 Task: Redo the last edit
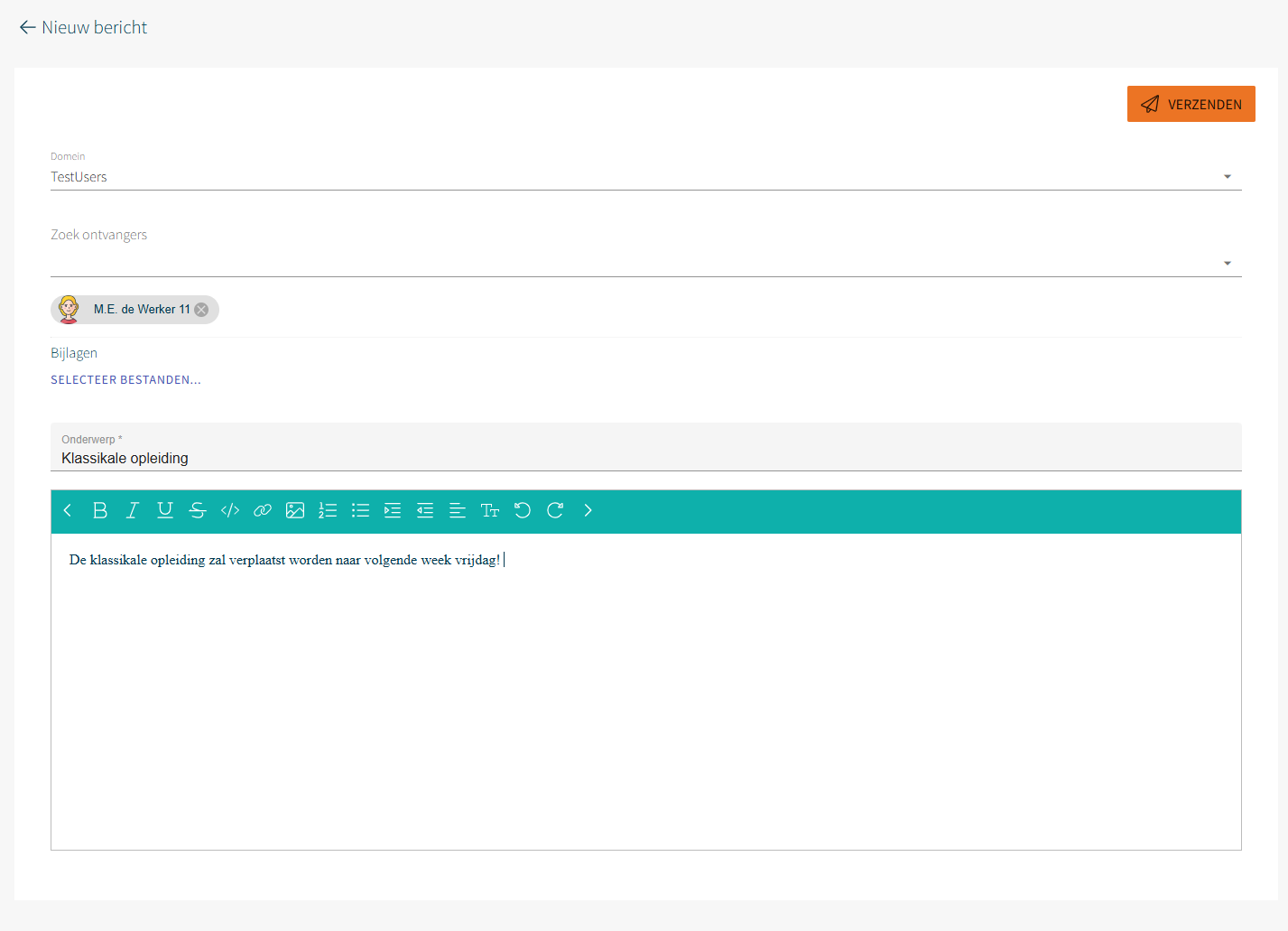tap(555, 510)
